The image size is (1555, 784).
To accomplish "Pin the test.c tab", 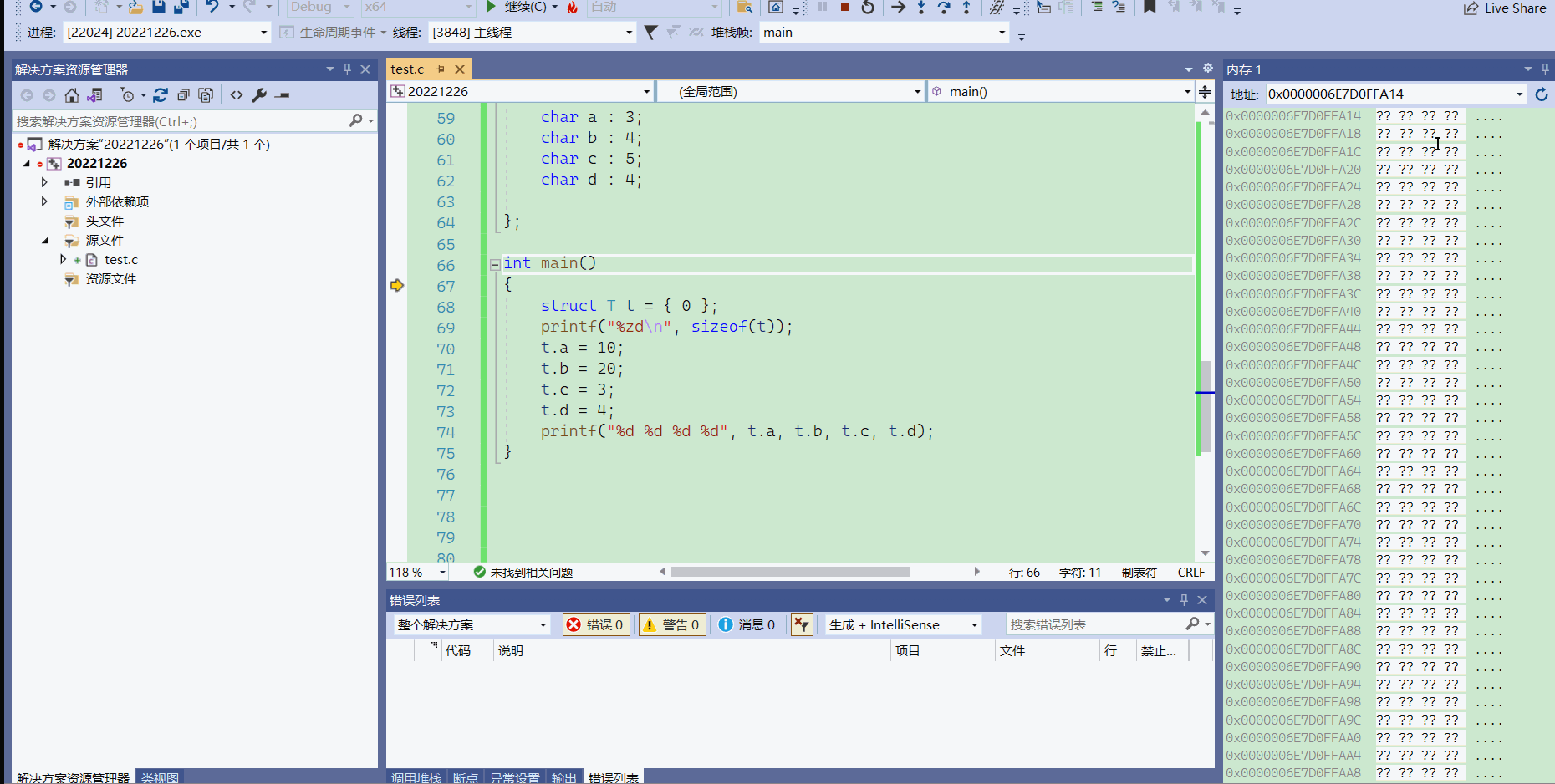I will point(441,69).
